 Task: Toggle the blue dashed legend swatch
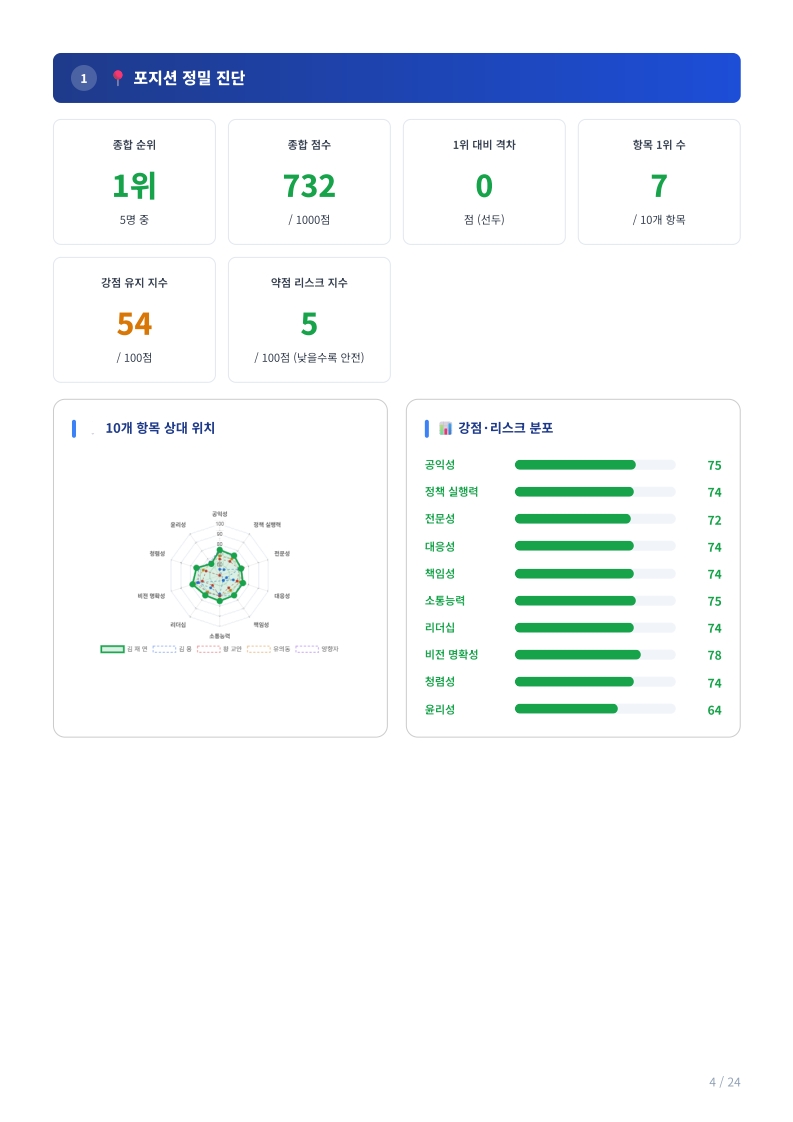point(164,649)
